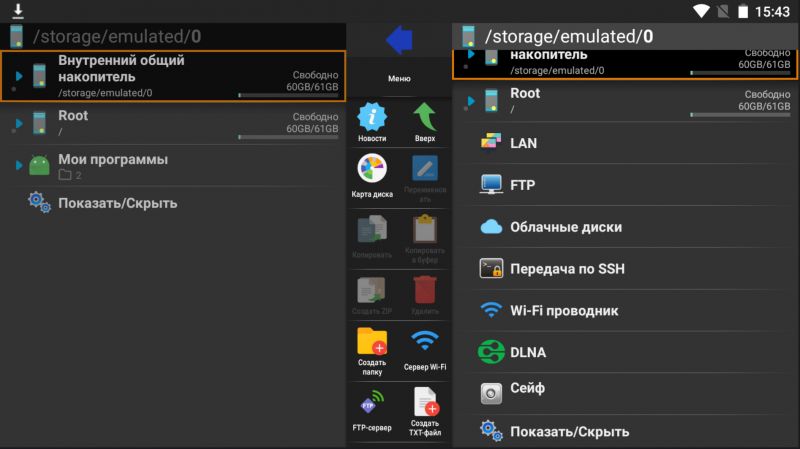Select Root row in left pane

pyautogui.click(x=173, y=123)
